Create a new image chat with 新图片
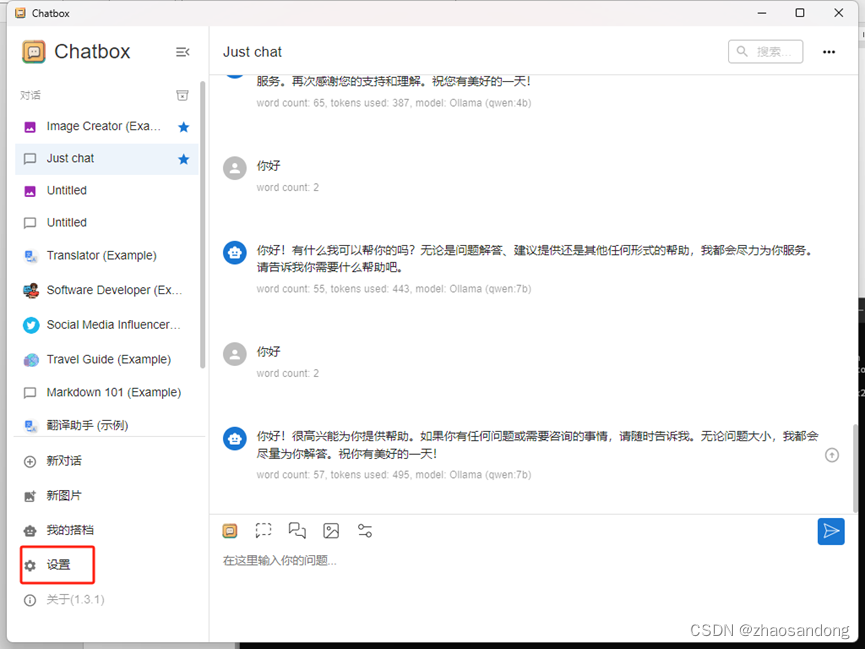 click(x=106, y=496)
